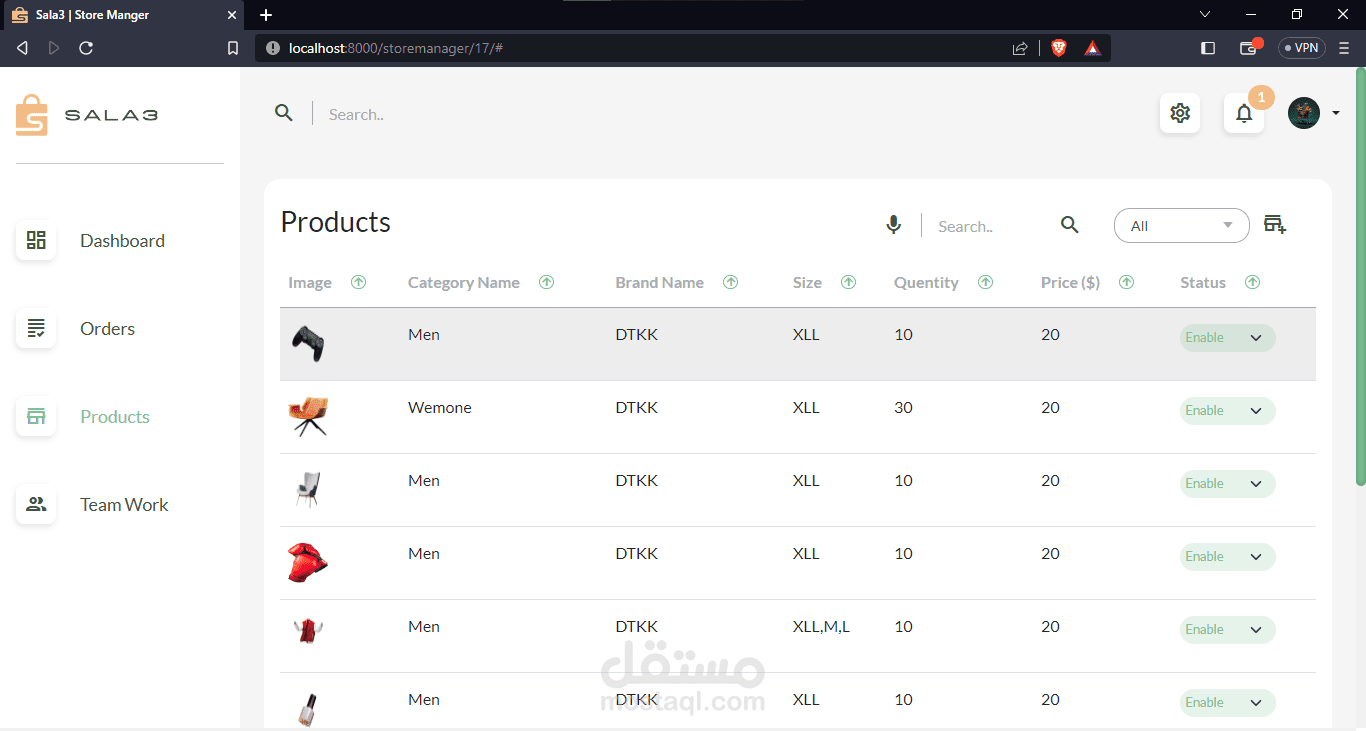Viewport: 1366px width, 731px height.
Task: Click the Brave Shields icon
Action: pos(1059,47)
